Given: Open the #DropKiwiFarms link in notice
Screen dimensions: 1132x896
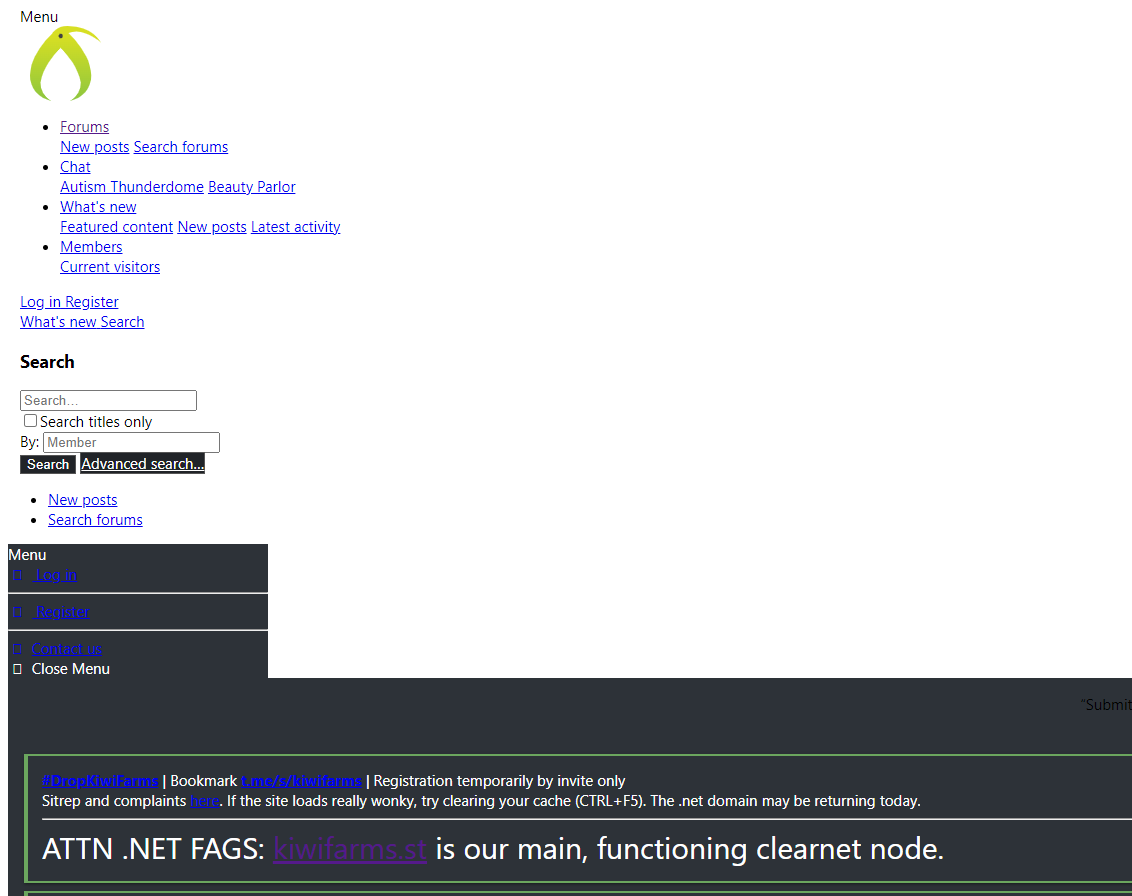Looking at the screenshot, I should (x=100, y=781).
